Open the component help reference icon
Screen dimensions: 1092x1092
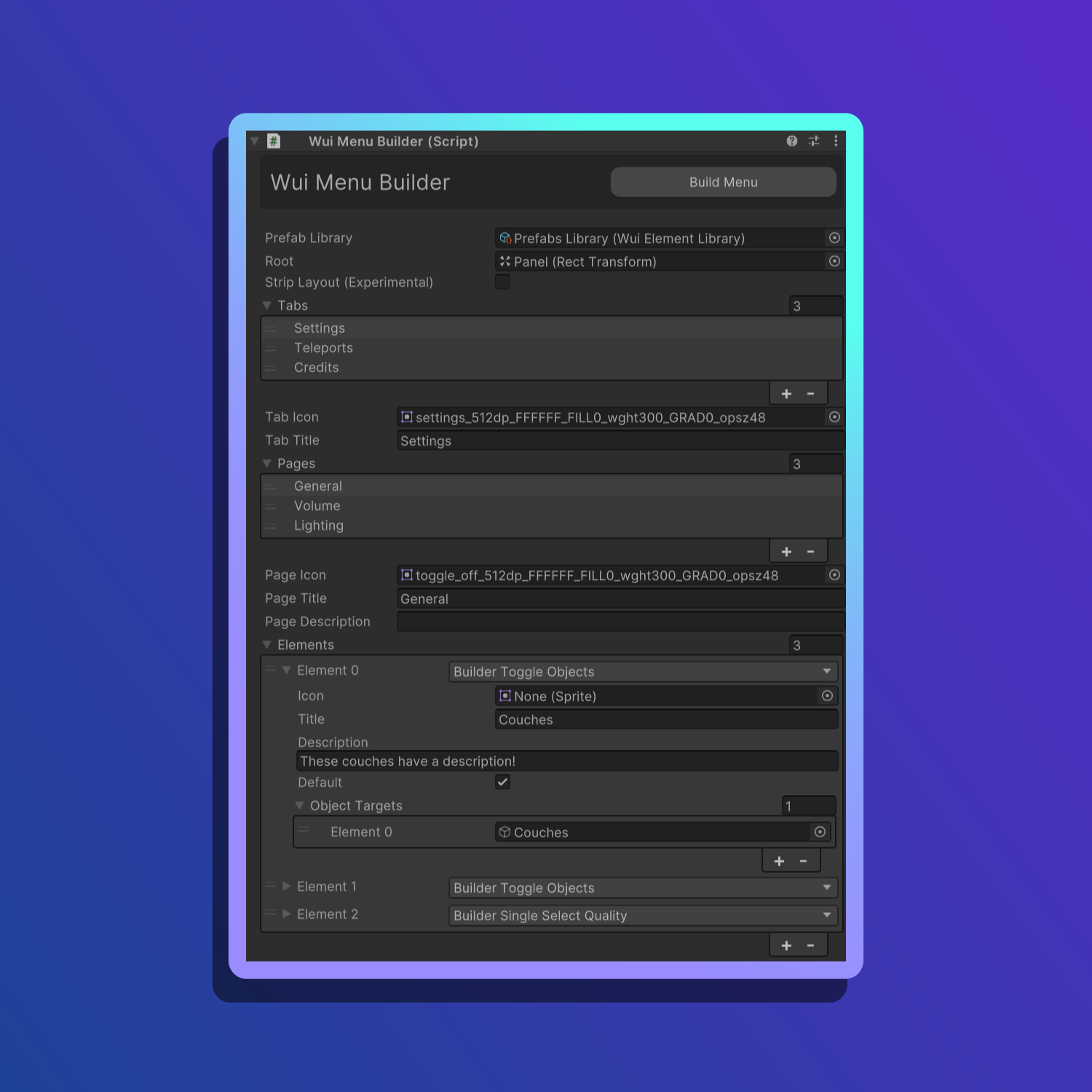point(792,141)
